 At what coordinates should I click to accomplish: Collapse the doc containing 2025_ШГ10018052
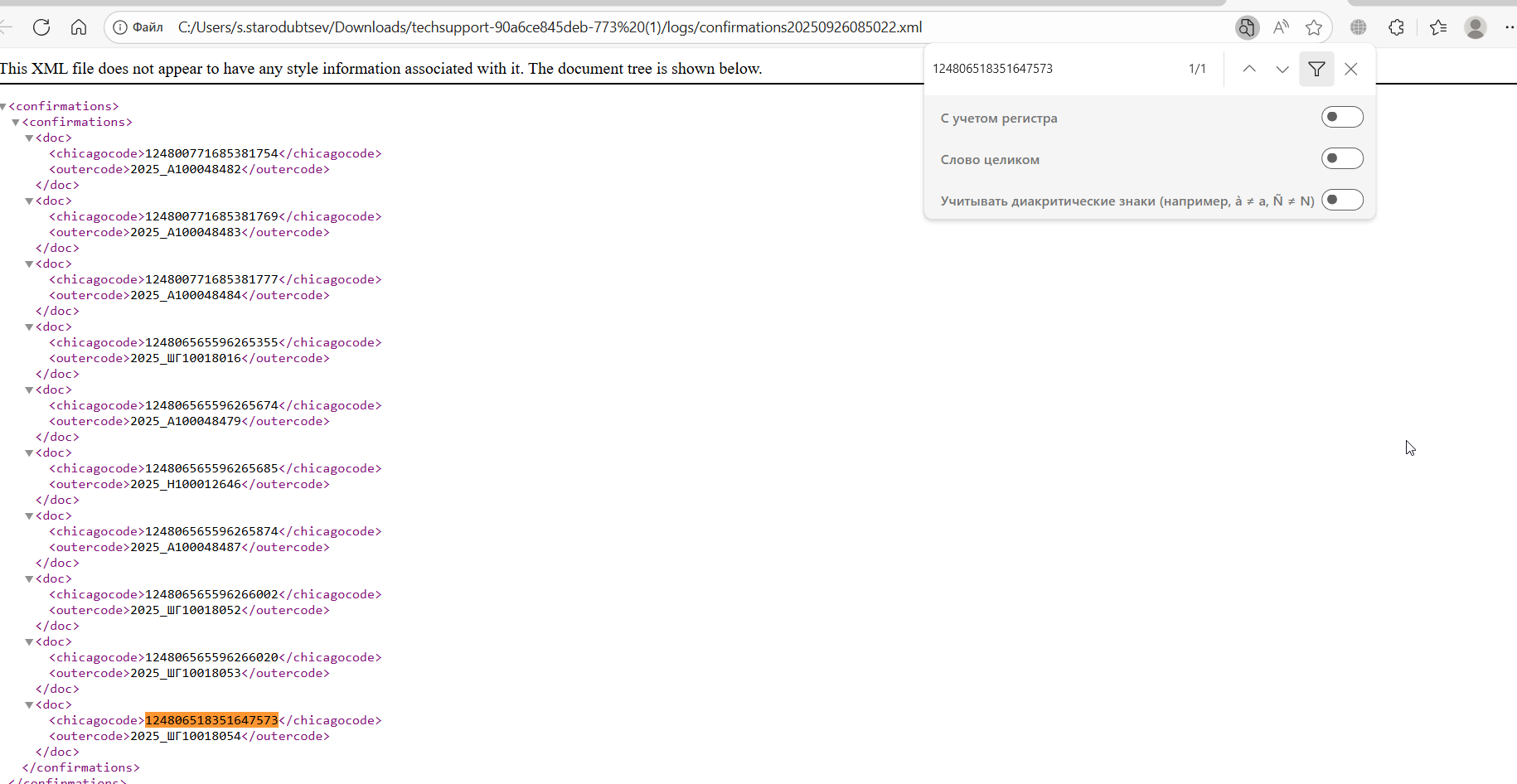[29, 579]
